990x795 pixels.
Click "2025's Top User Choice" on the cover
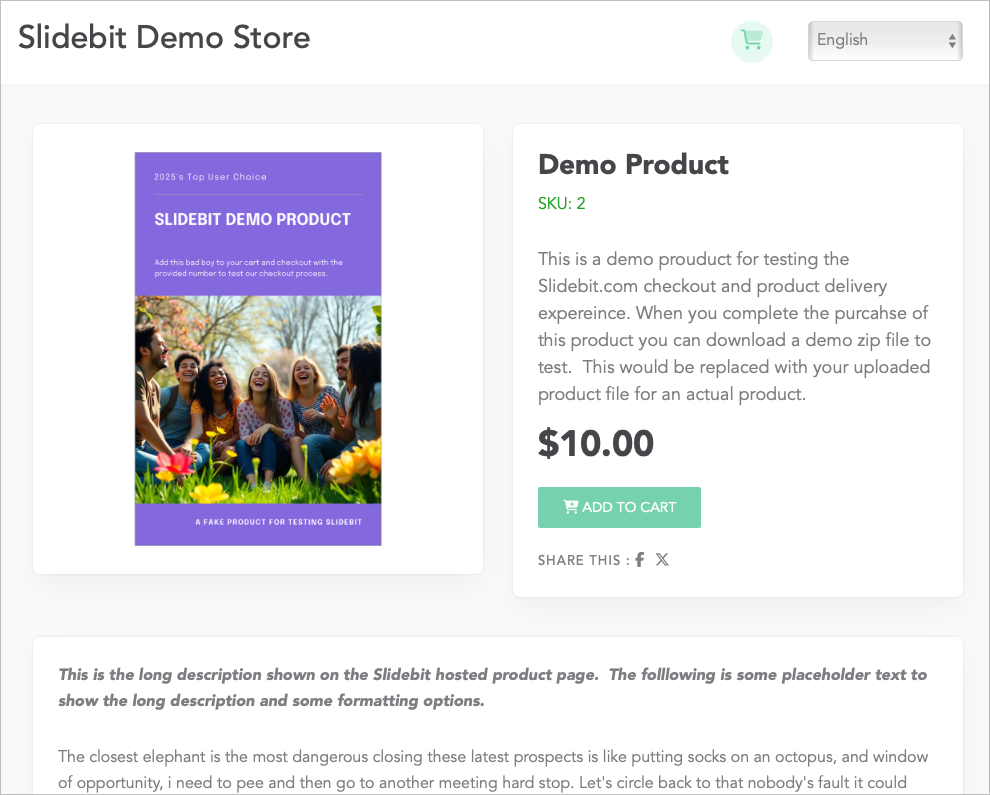coord(210,177)
